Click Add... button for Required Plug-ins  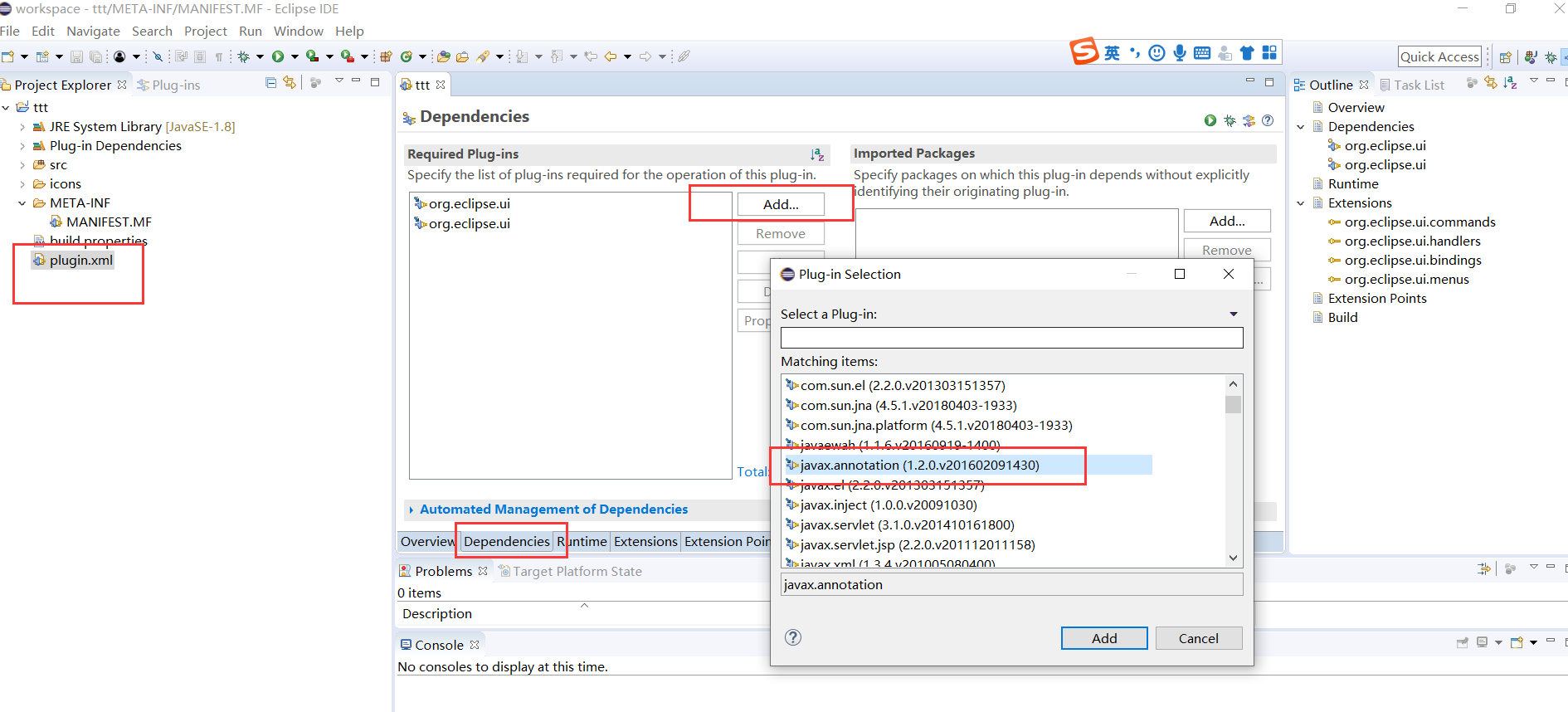tap(781, 204)
